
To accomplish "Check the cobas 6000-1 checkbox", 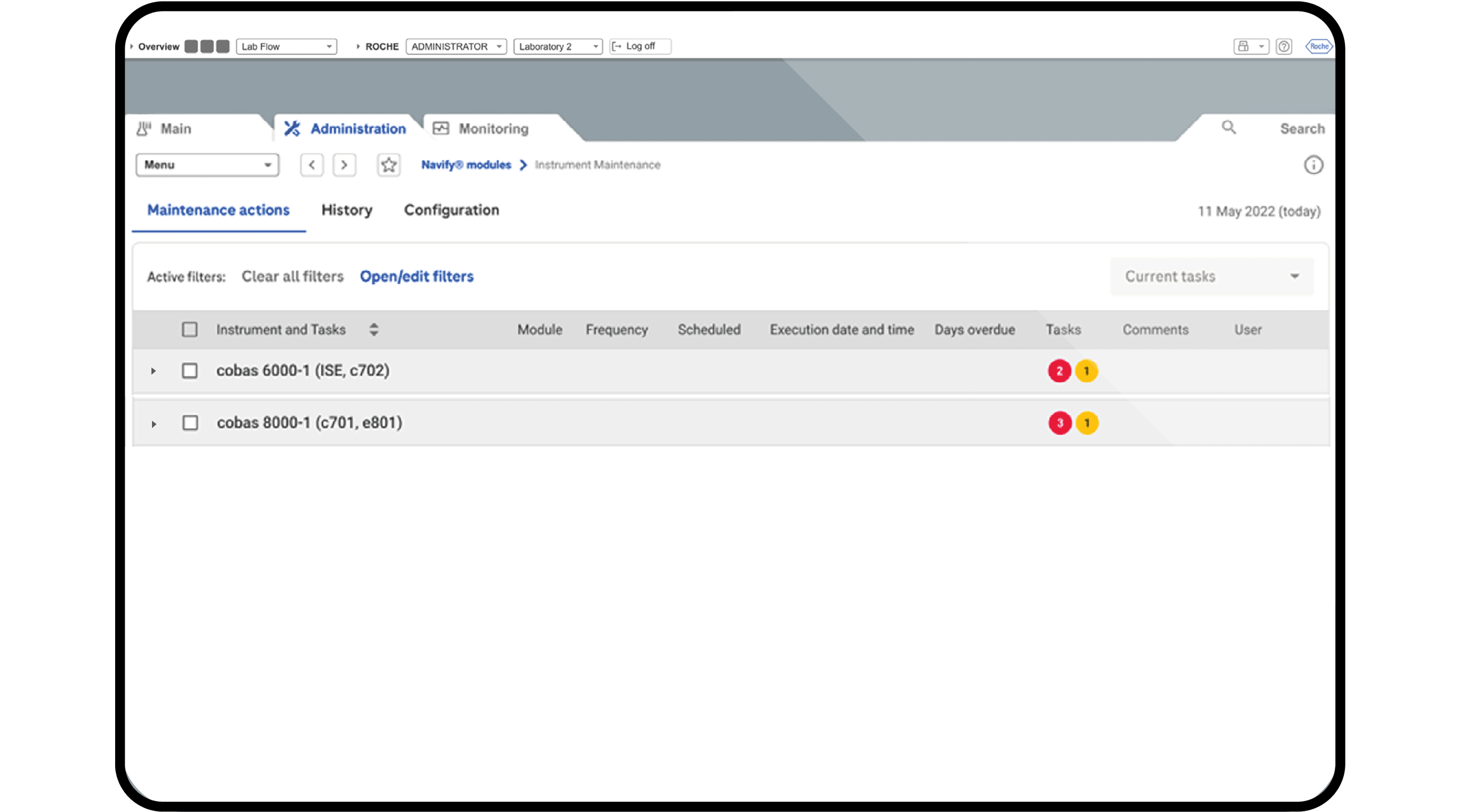I will point(189,371).
